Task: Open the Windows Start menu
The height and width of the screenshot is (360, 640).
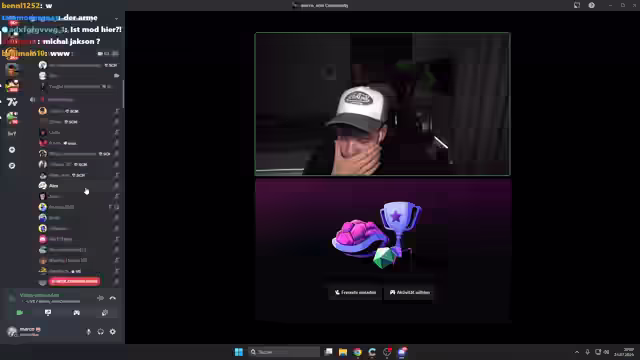Action: [239, 352]
